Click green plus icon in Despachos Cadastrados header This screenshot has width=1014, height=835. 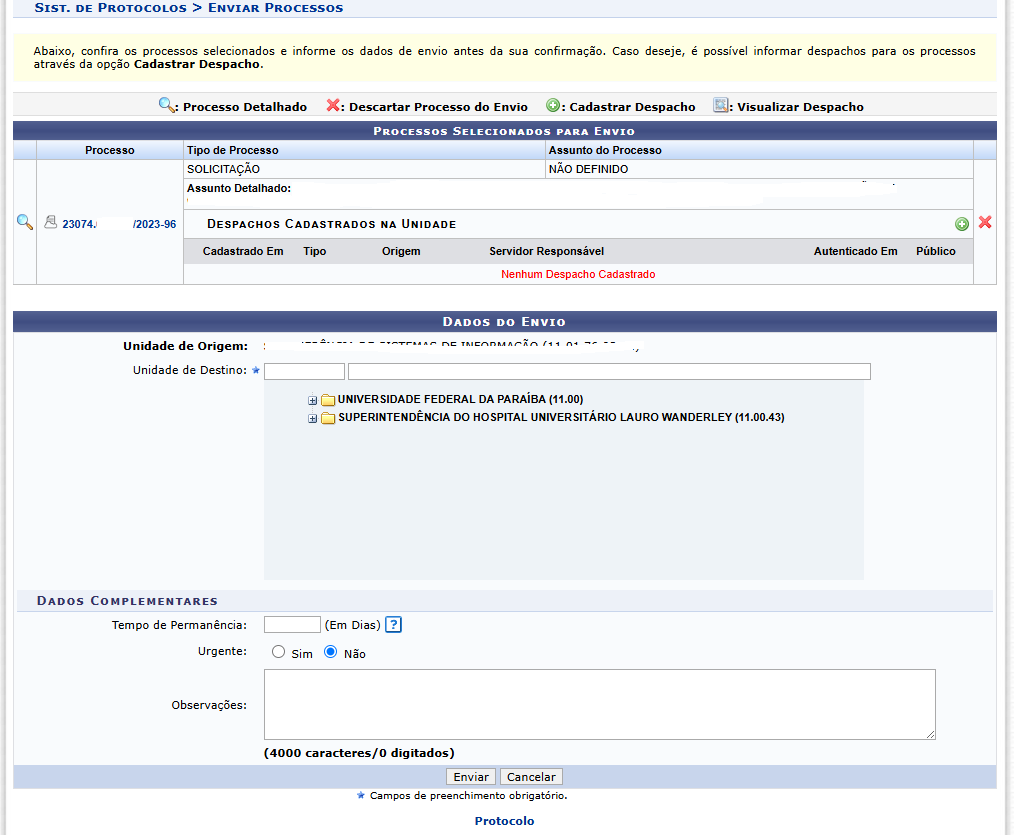(x=962, y=224)
